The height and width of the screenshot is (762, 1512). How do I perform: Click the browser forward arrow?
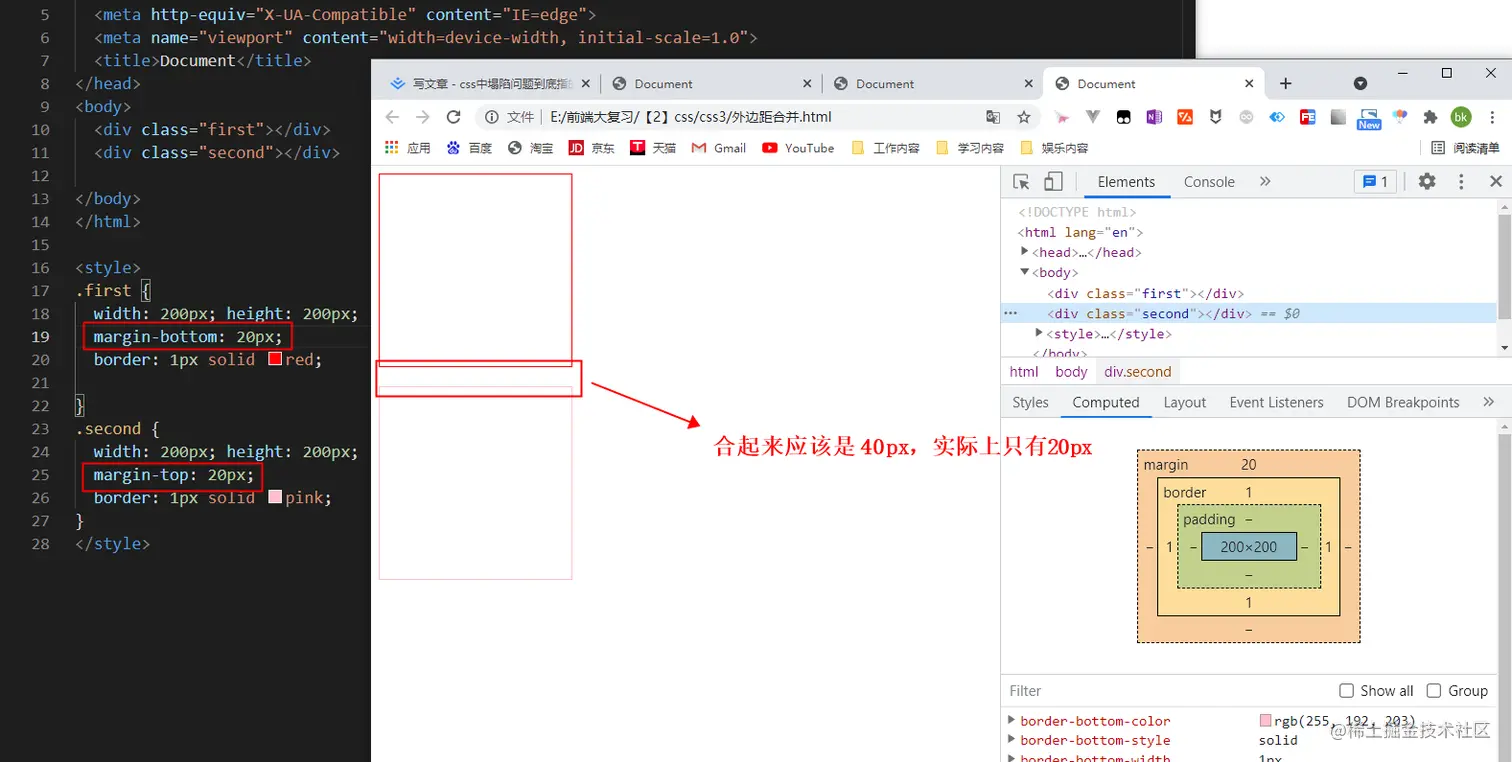point(423,117)
